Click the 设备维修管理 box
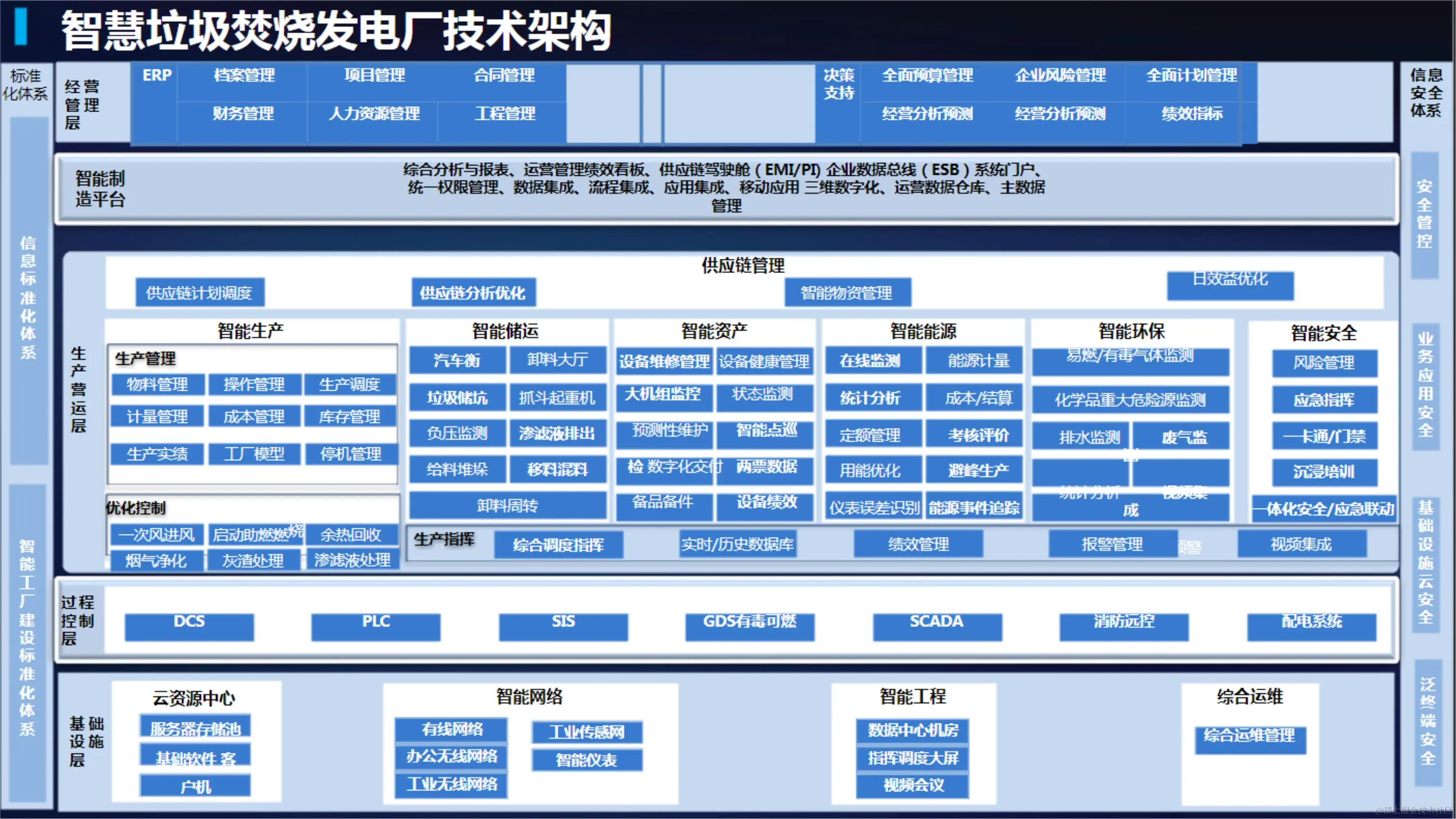This screenshot has width=1456, height=819. 664,361
